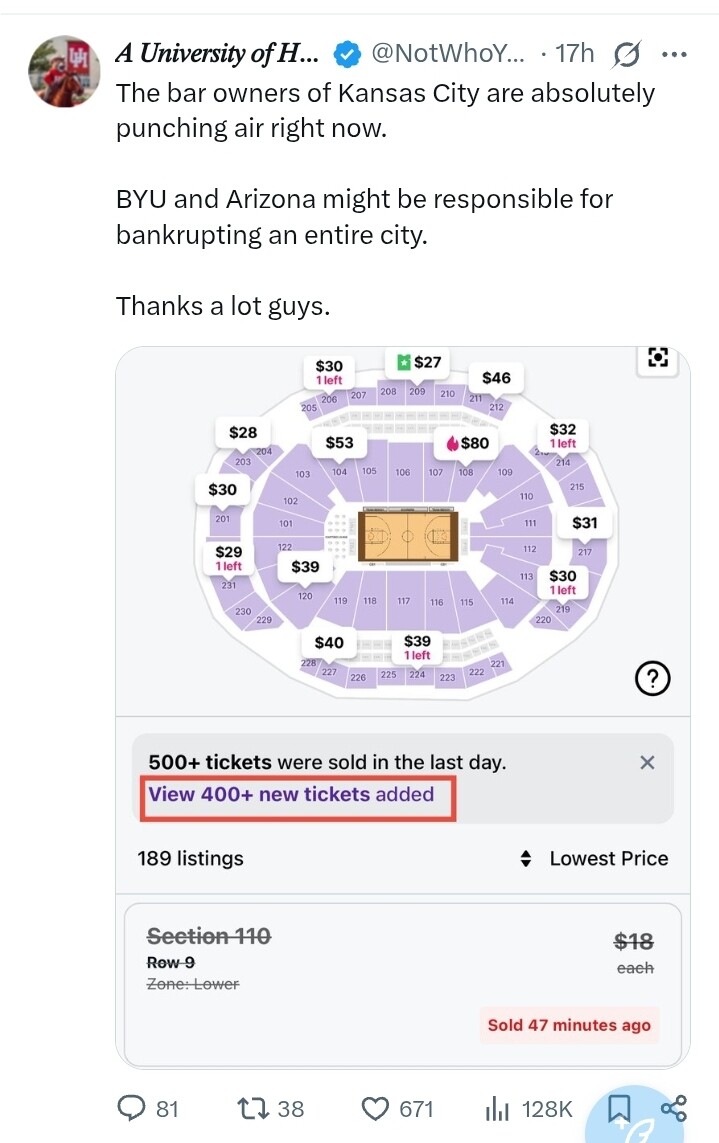Open the three-dot more options menu
719x1143 pixels.
click(675, 54)
